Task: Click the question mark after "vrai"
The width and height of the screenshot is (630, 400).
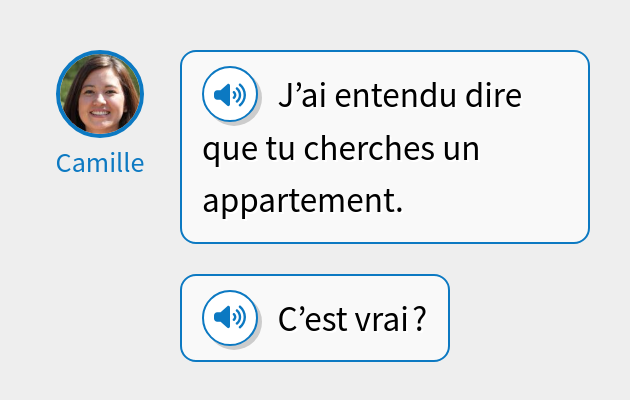Action: tap(421, 319)
